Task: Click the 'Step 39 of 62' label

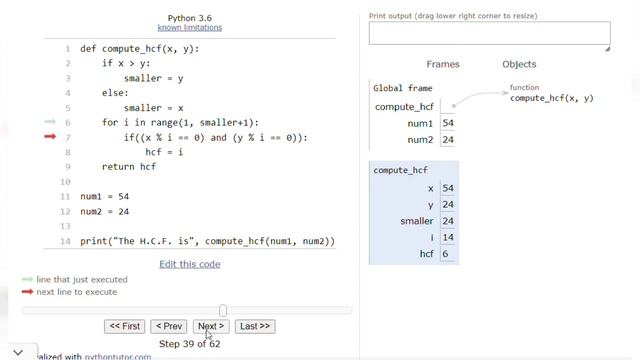Action: click(190, 344)
